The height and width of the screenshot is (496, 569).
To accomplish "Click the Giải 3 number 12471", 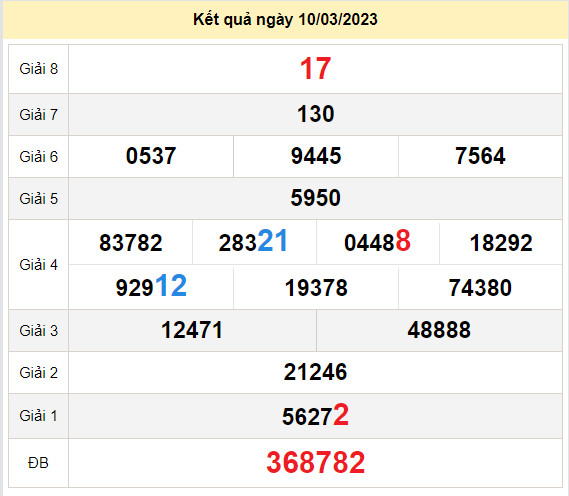I will (x=192, y=330).
